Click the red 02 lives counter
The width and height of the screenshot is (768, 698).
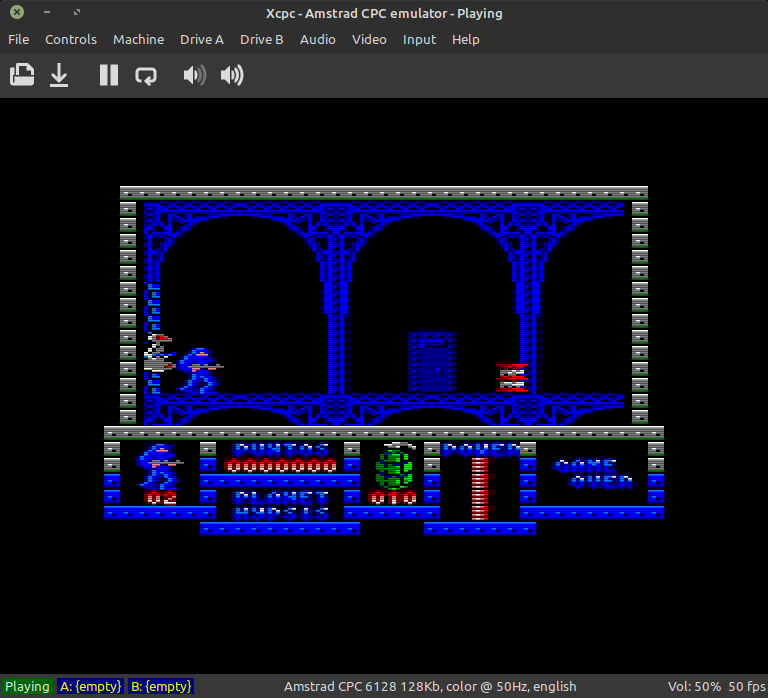[x=161, y=498]
